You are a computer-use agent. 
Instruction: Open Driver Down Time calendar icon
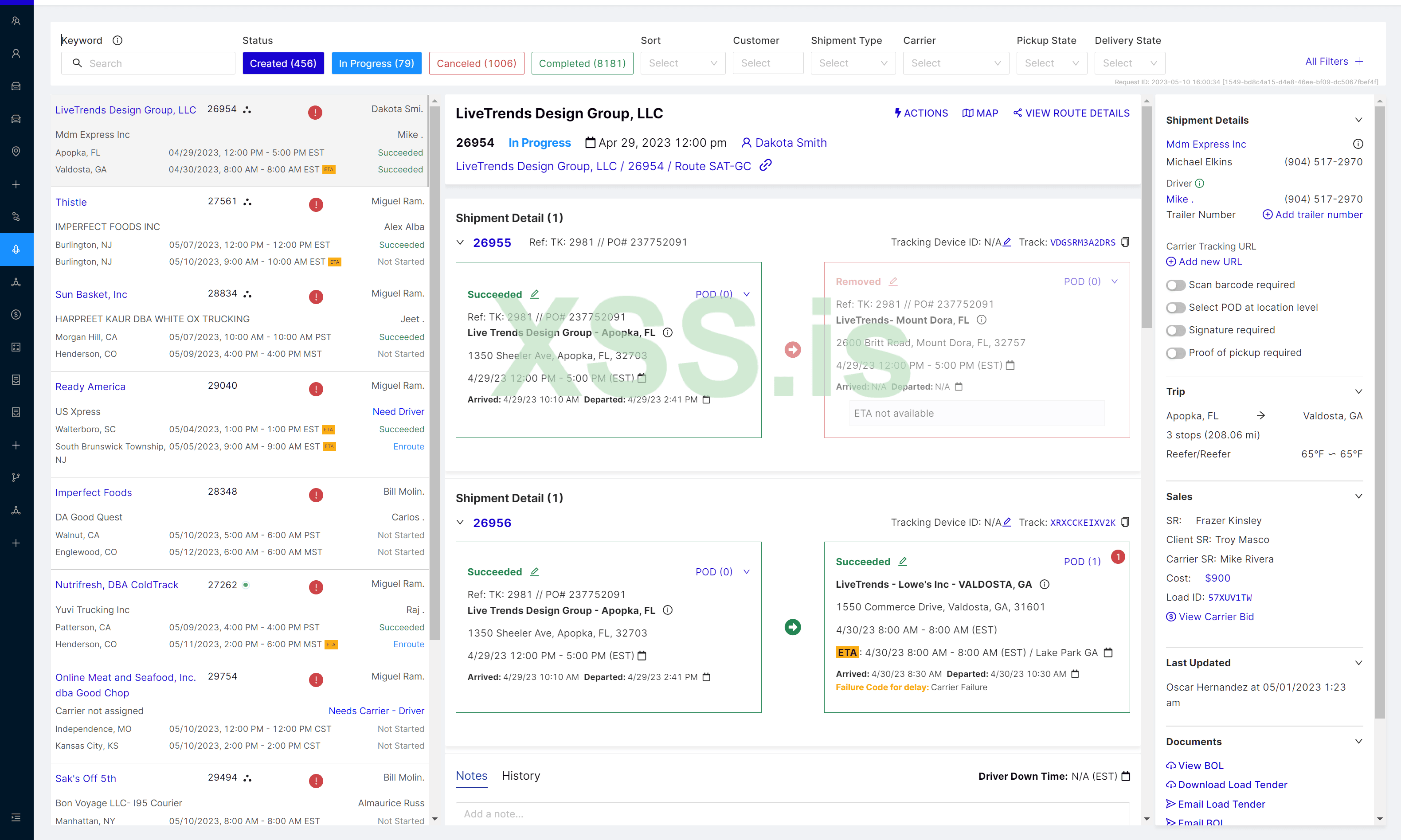(x=1126, y=776)
